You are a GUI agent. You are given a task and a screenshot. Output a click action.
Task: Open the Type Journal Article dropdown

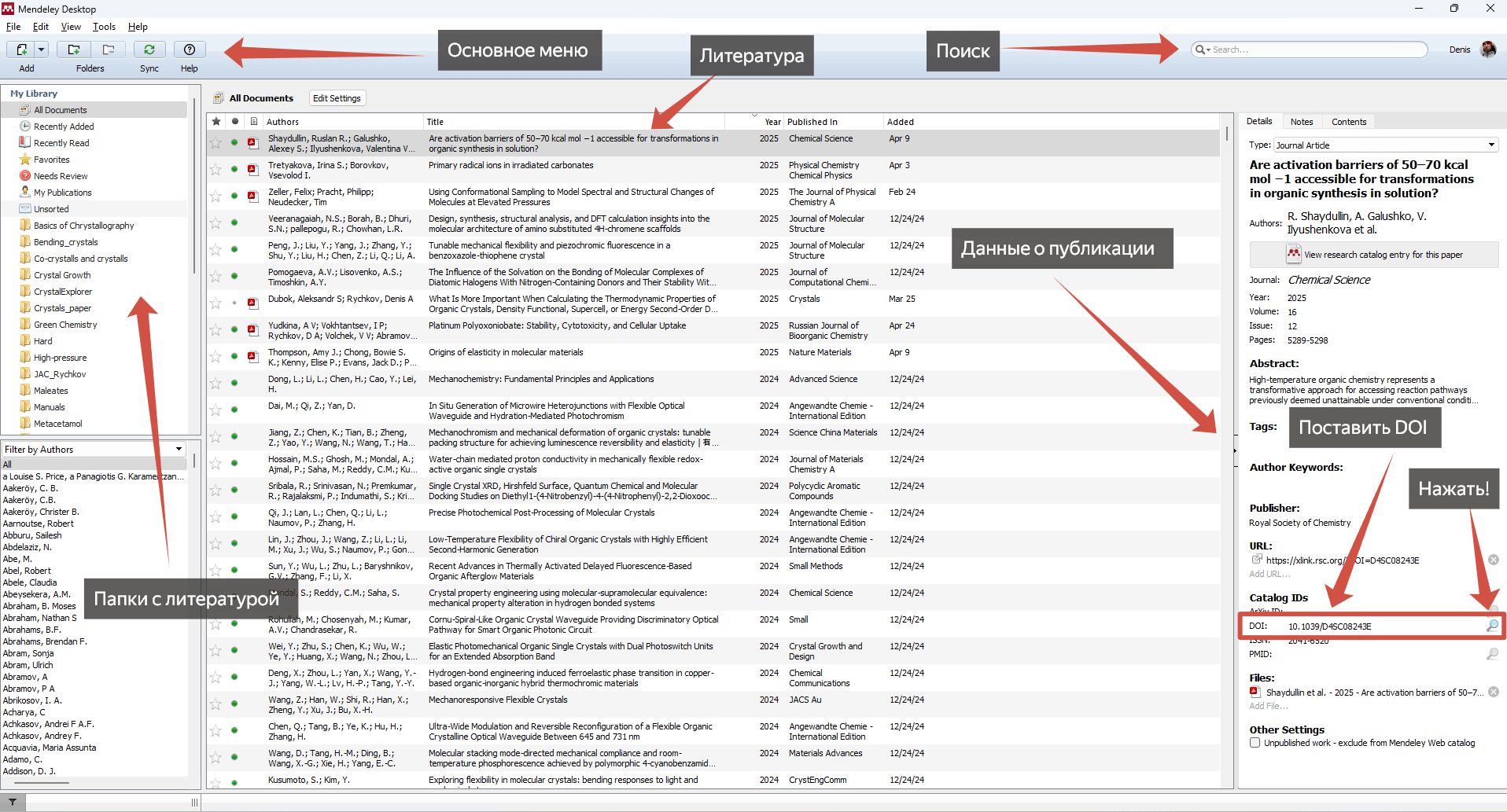tap(1385, 145)
